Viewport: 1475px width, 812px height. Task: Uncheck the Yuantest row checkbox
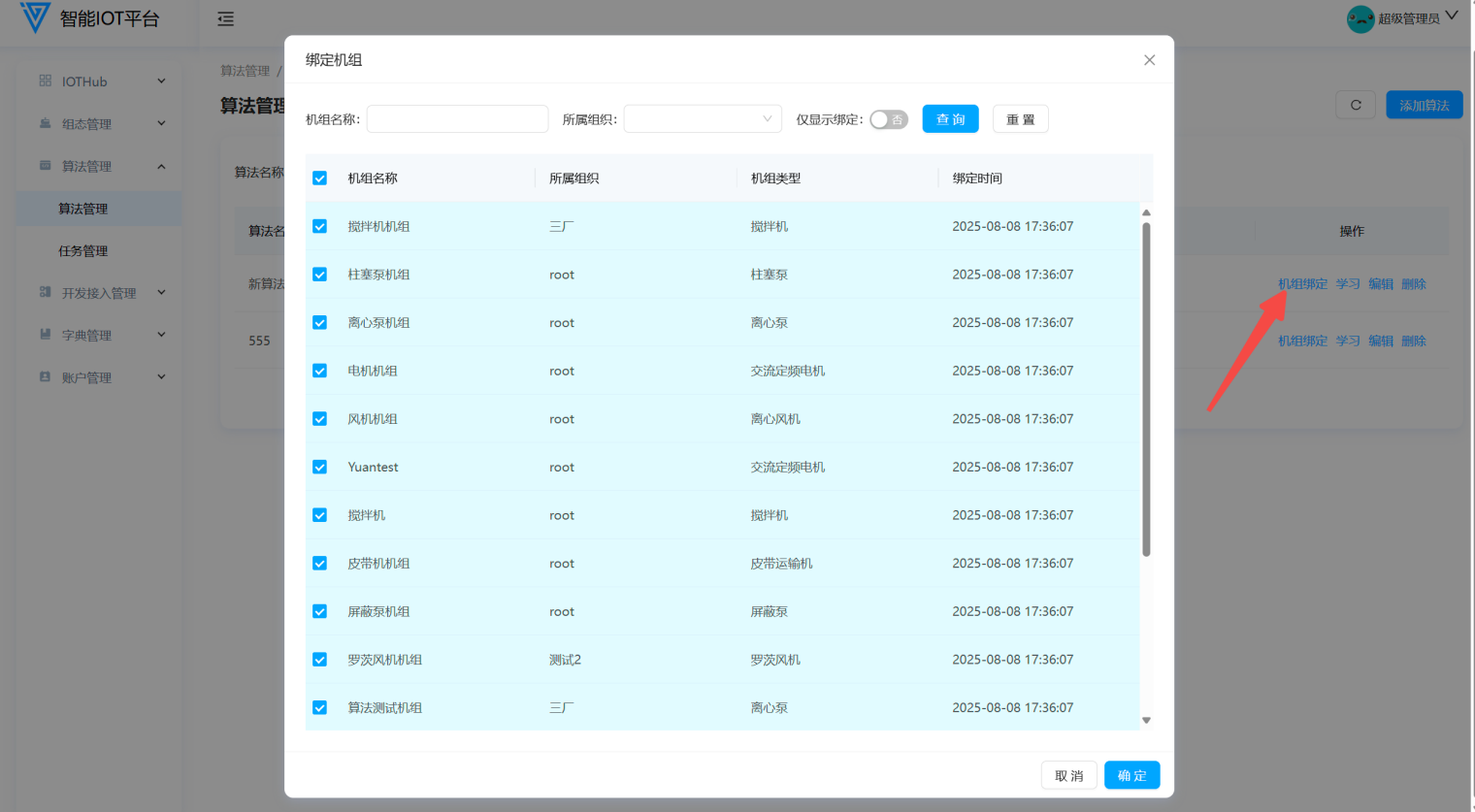coord(319,467)
